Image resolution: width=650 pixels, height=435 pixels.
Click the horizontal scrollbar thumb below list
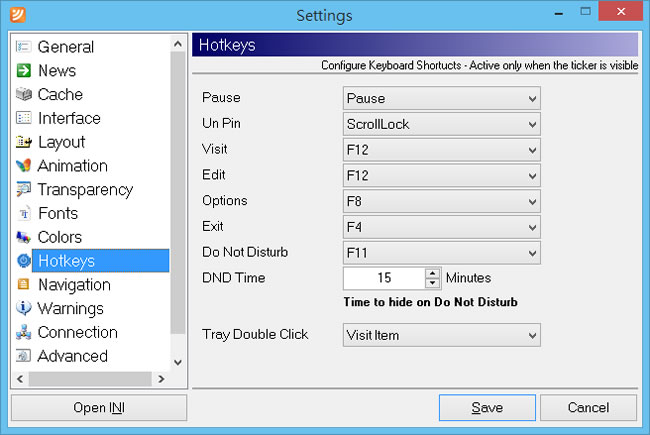click(90, 379)
